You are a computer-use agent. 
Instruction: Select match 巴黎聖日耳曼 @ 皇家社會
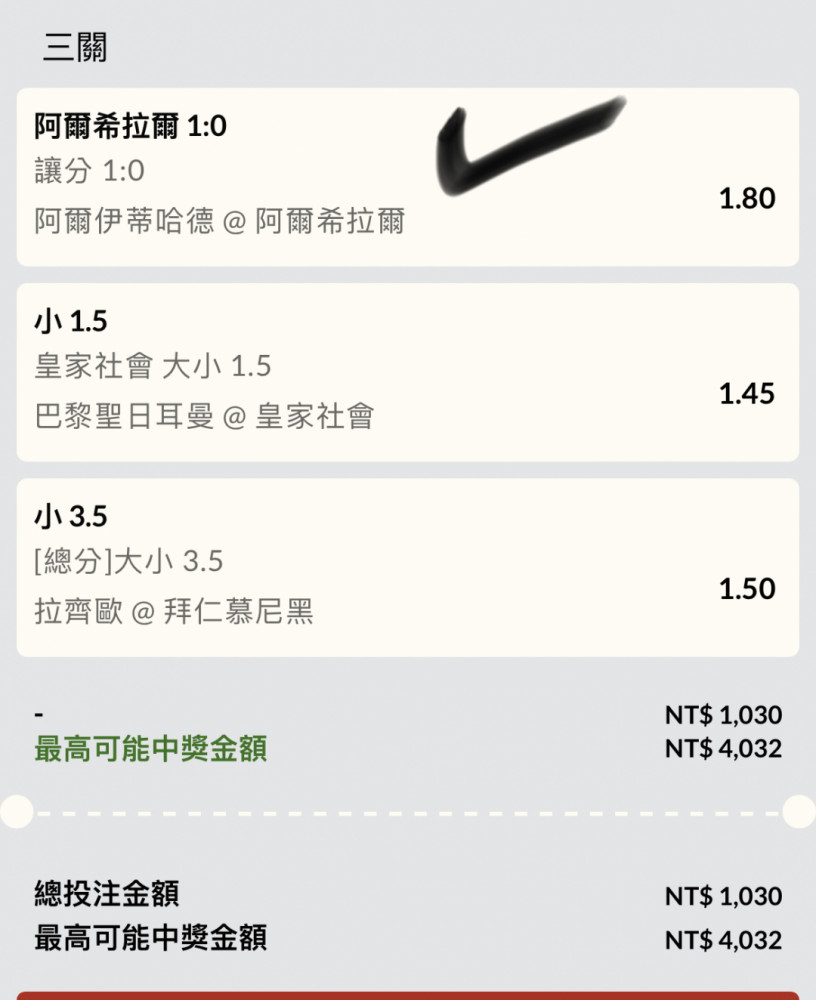coord(204,416)
